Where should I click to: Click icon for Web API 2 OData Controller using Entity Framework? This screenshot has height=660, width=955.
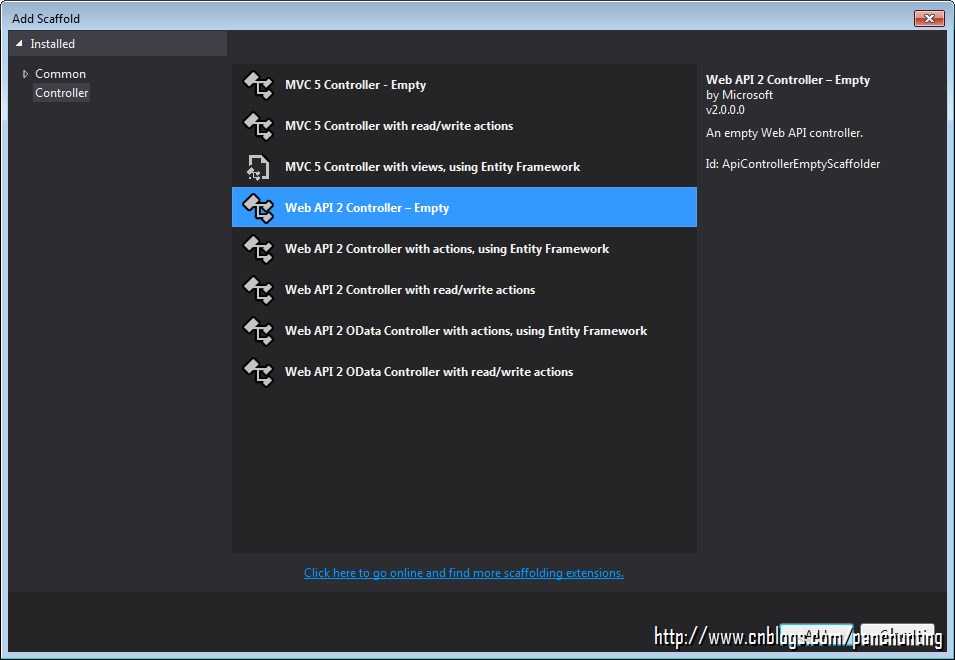click(258, 331)
